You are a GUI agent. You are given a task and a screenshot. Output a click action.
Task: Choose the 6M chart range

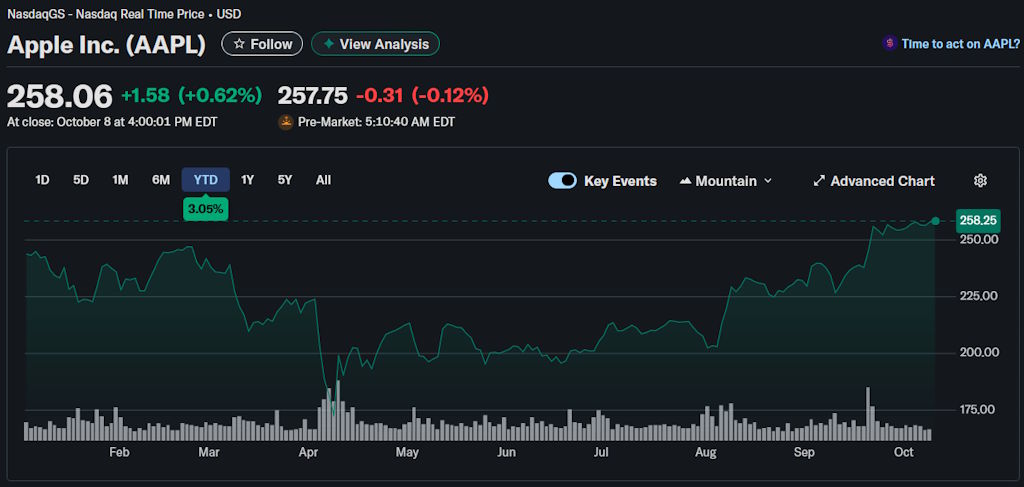[x=160, y=180]
